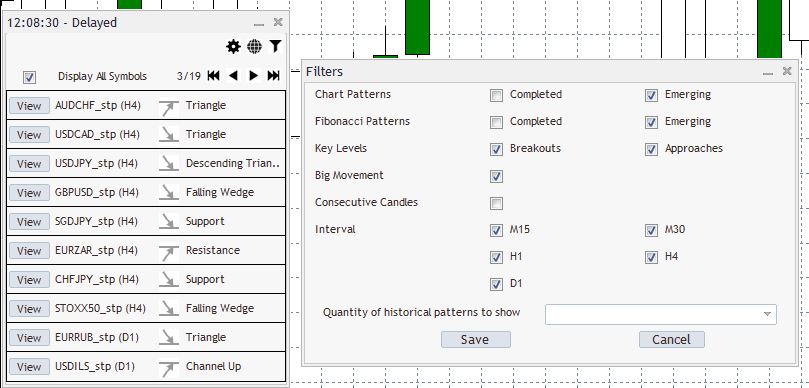View the GBPUSD_stp Falling Wedge pattern
This screenshot has width=809, height=388.
[x=29, y=193]
